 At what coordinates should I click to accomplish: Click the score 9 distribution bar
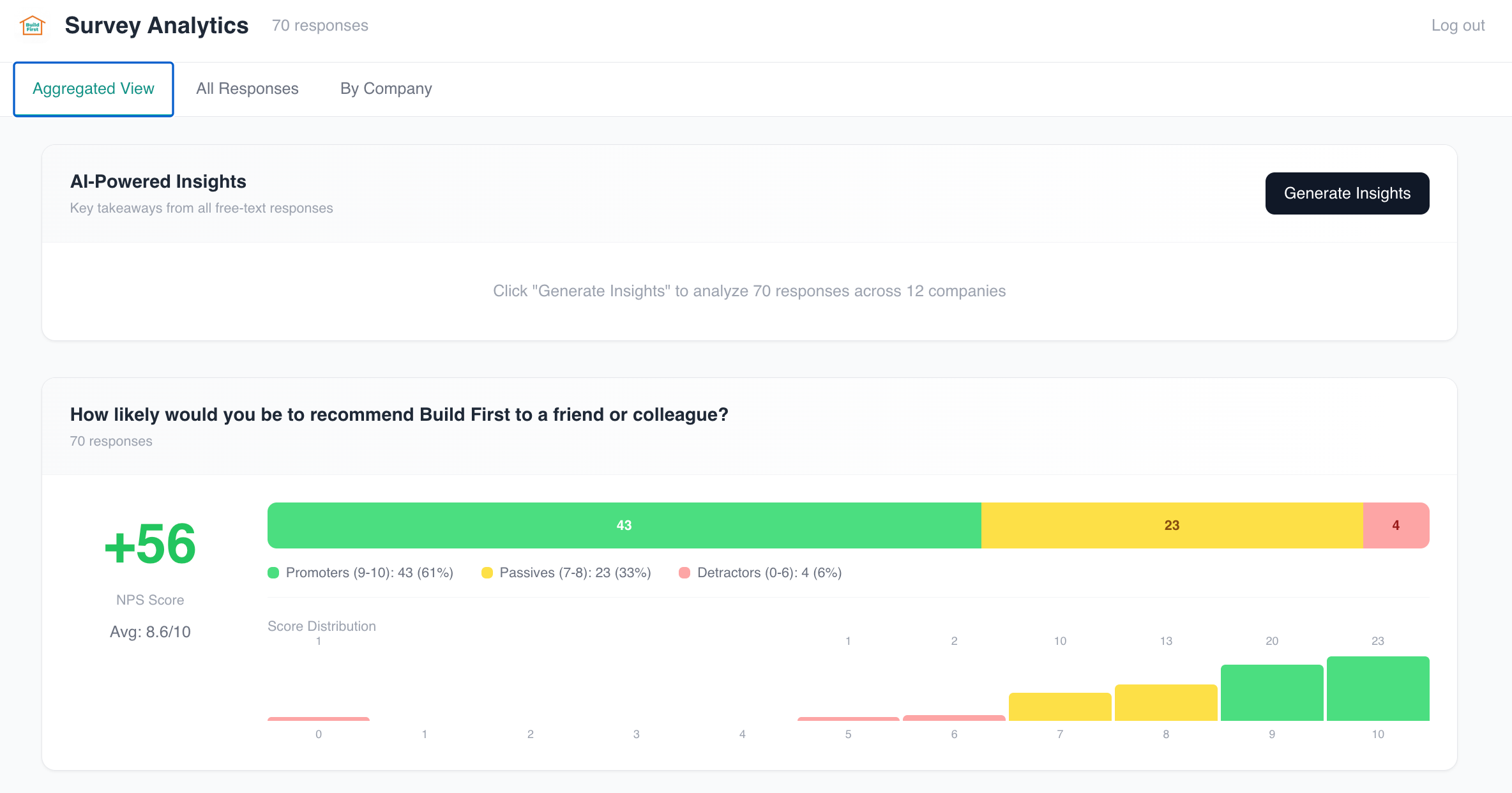[x=1272, y=693]
